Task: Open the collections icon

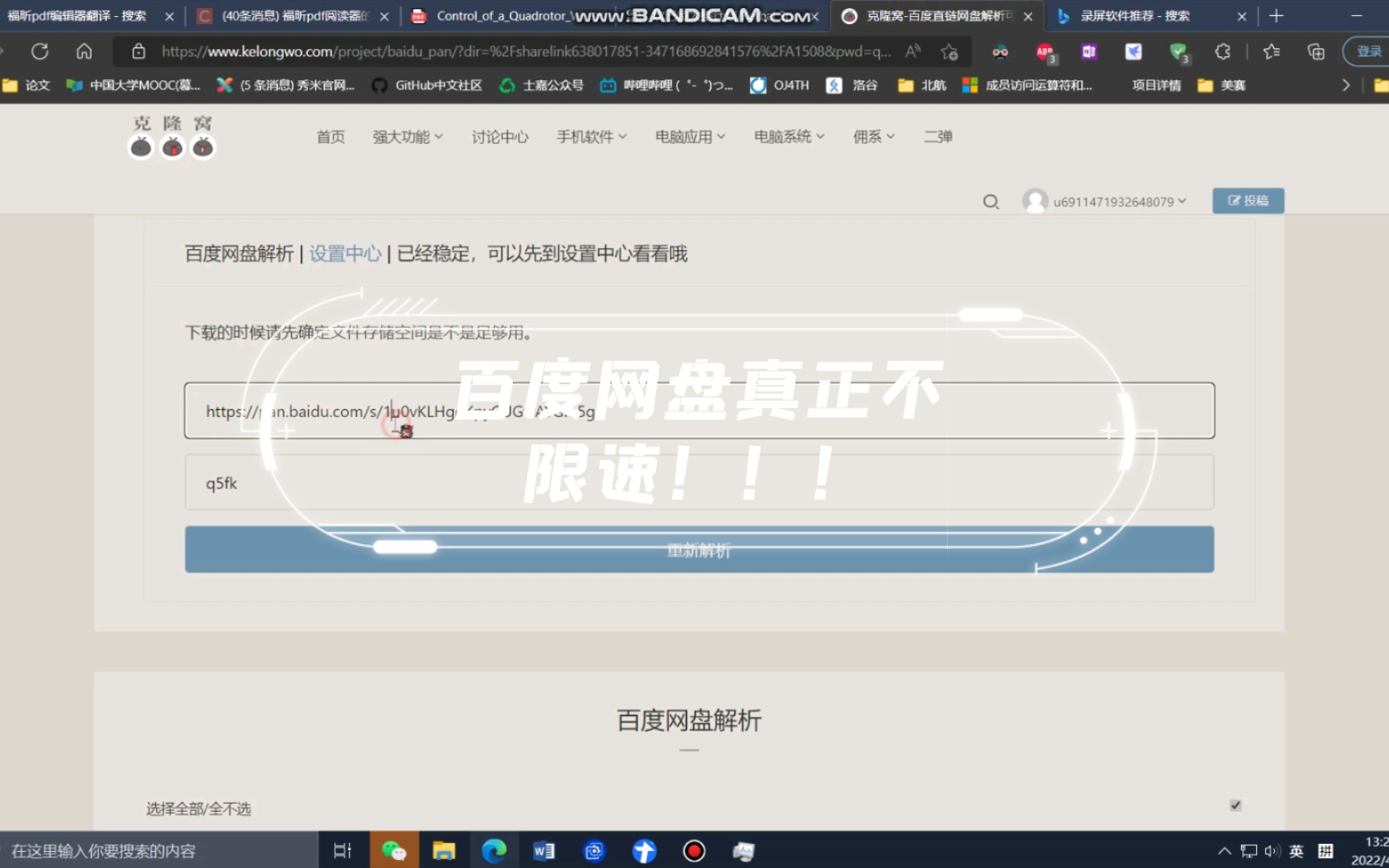Action: click(1316, 51)
